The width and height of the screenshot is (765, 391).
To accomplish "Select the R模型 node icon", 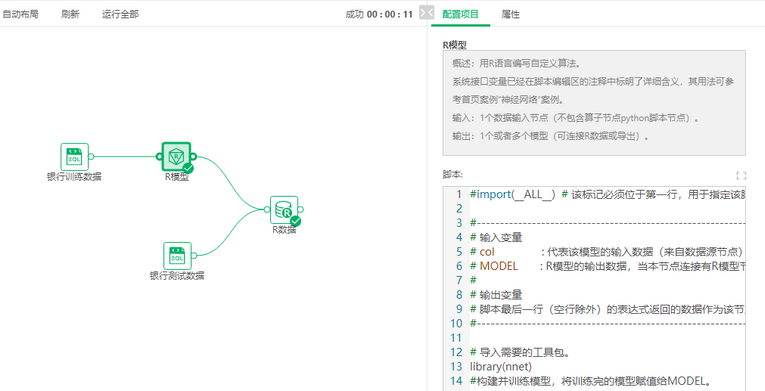I will click(176, 157).
